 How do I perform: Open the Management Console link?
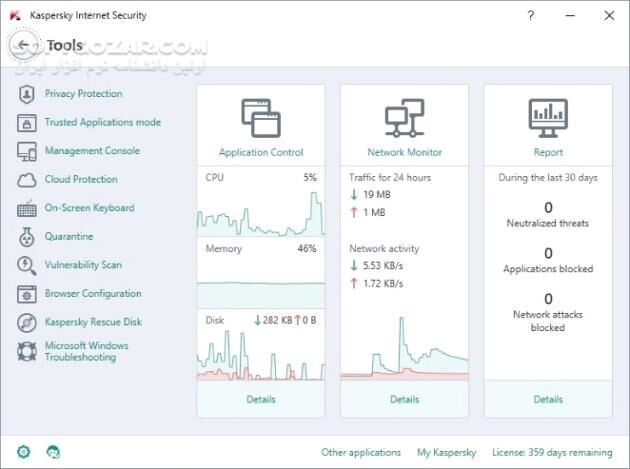(92, 151)
